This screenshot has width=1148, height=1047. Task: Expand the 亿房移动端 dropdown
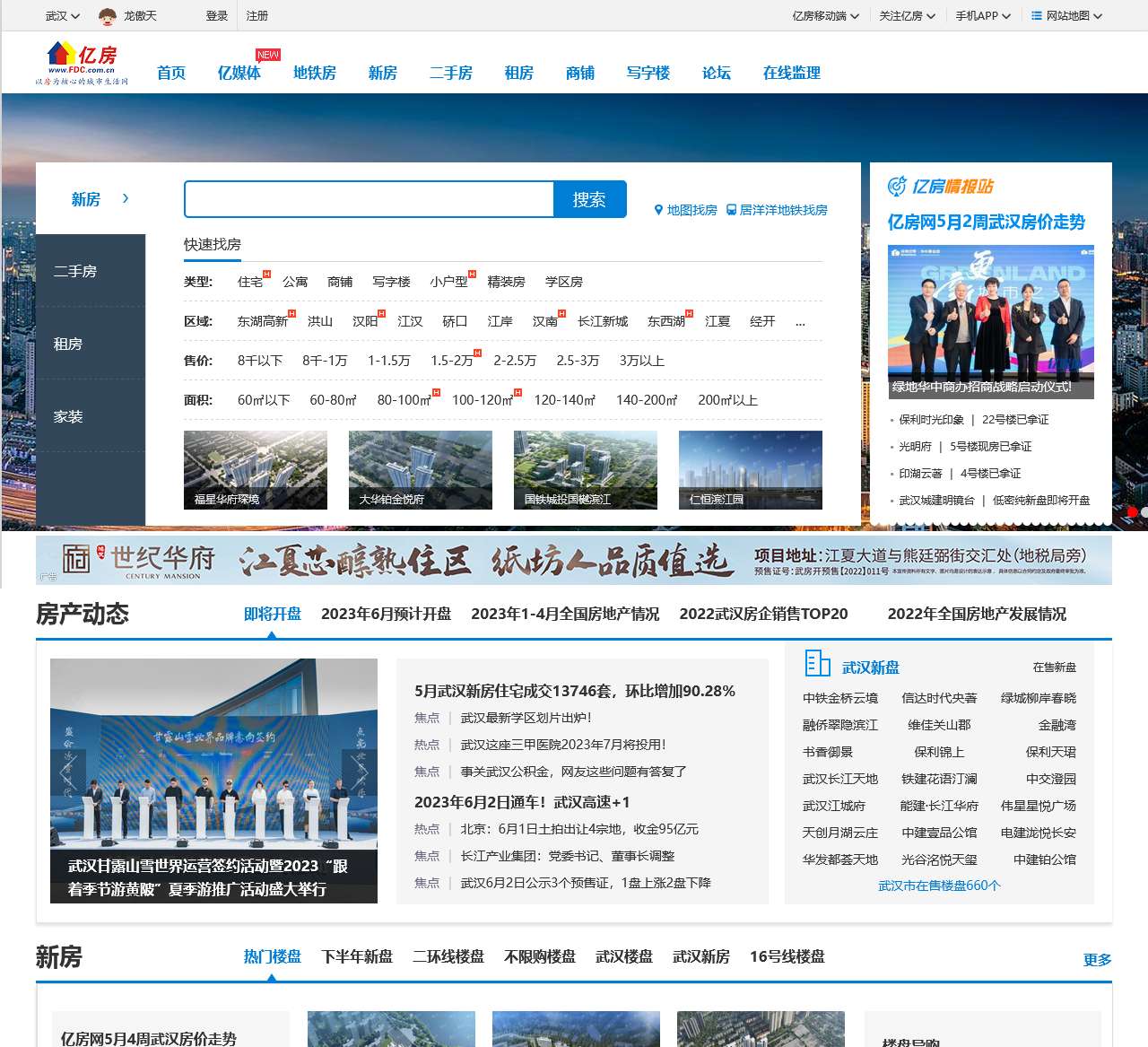coord(826,16)
